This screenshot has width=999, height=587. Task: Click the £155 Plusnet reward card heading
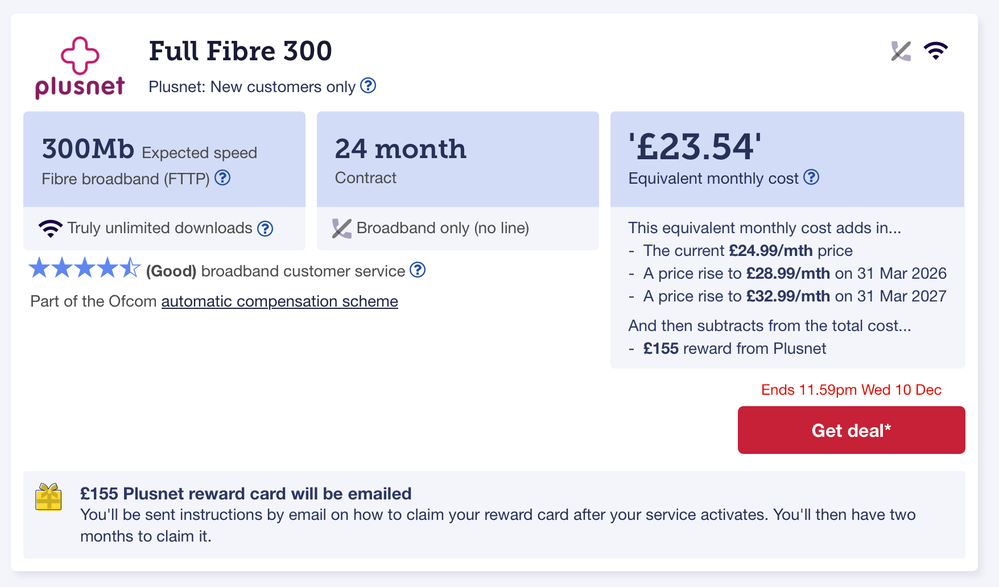pyautogui.click(x=246, y=493)
